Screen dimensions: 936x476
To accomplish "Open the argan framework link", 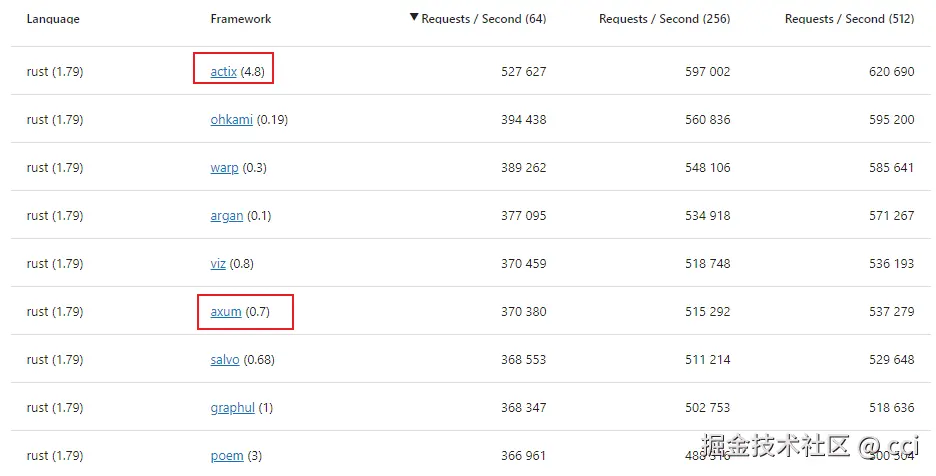I will click(x=227, y=215).
